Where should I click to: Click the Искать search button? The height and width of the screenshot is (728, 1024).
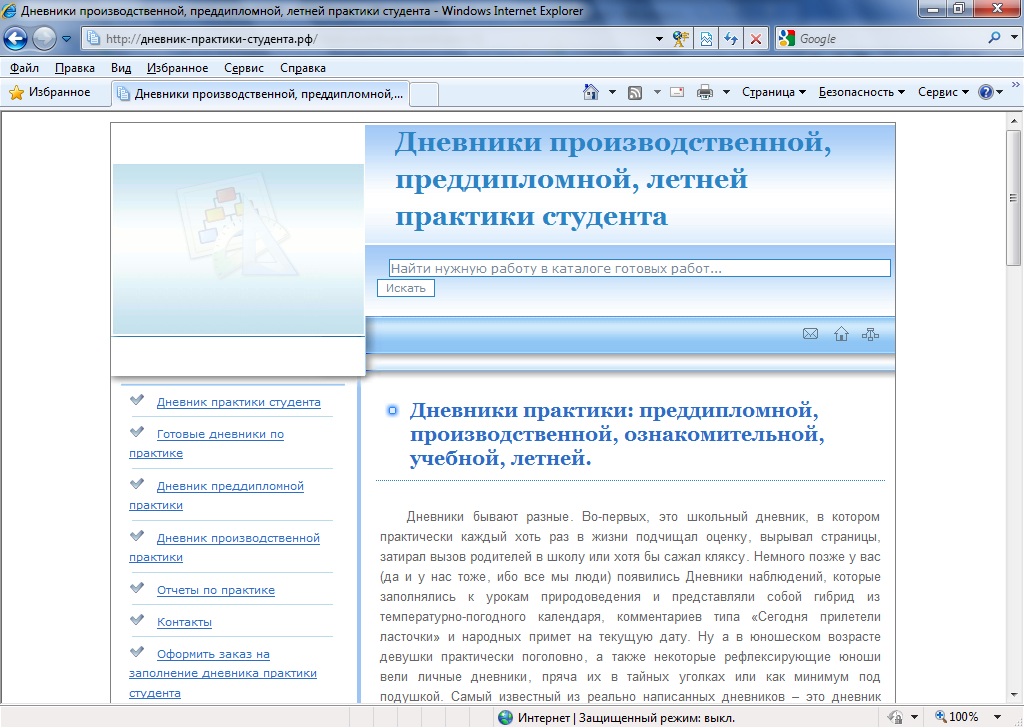(406, 288)
